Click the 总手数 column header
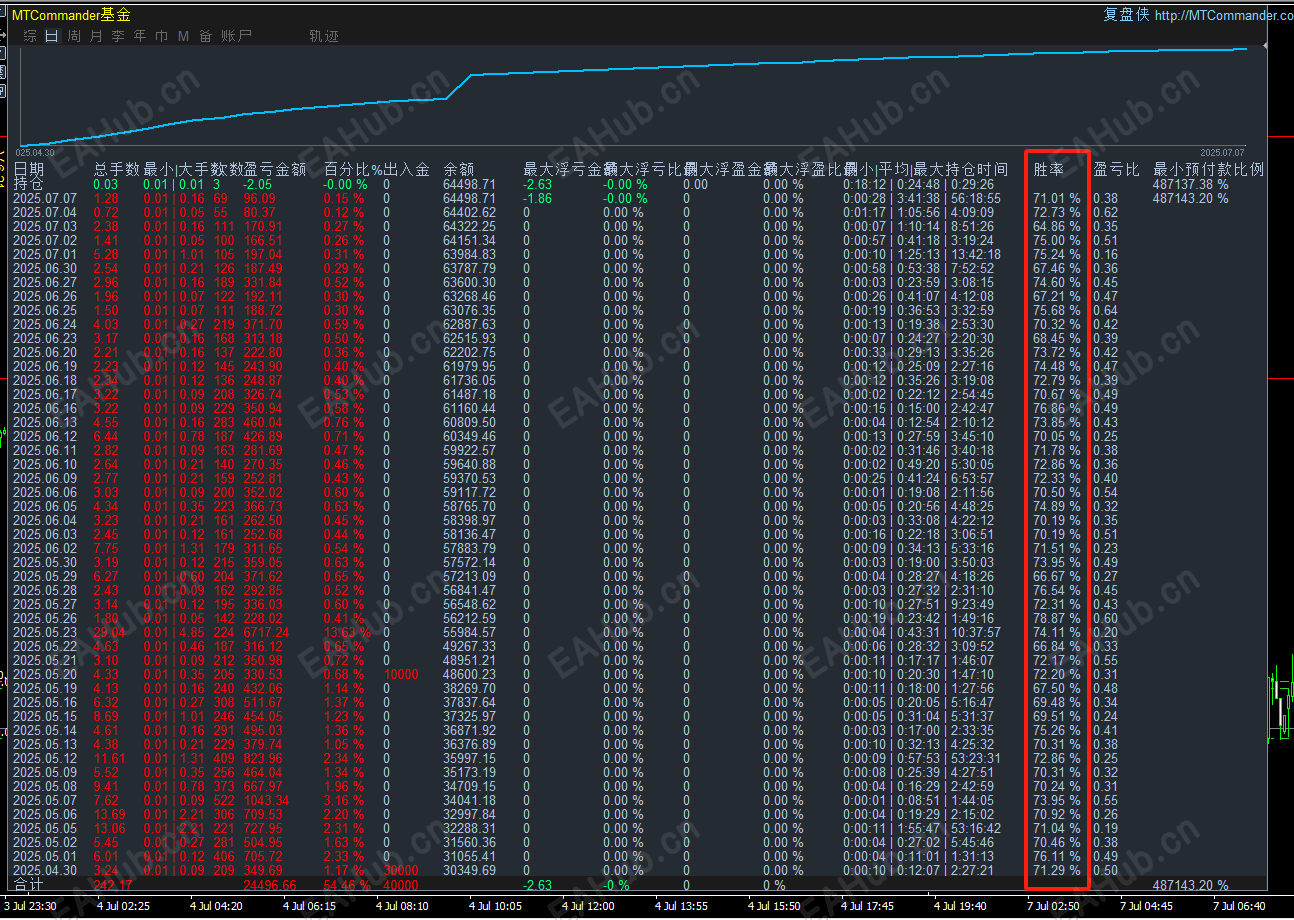1294x920 pixels. [116, 170]
